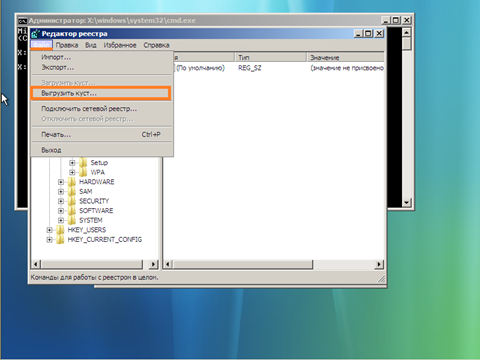This screenshot has height=360, width=480.
Task: Click the values pane horizontal scrollbar thumb
Action: [x=242, y=264]
